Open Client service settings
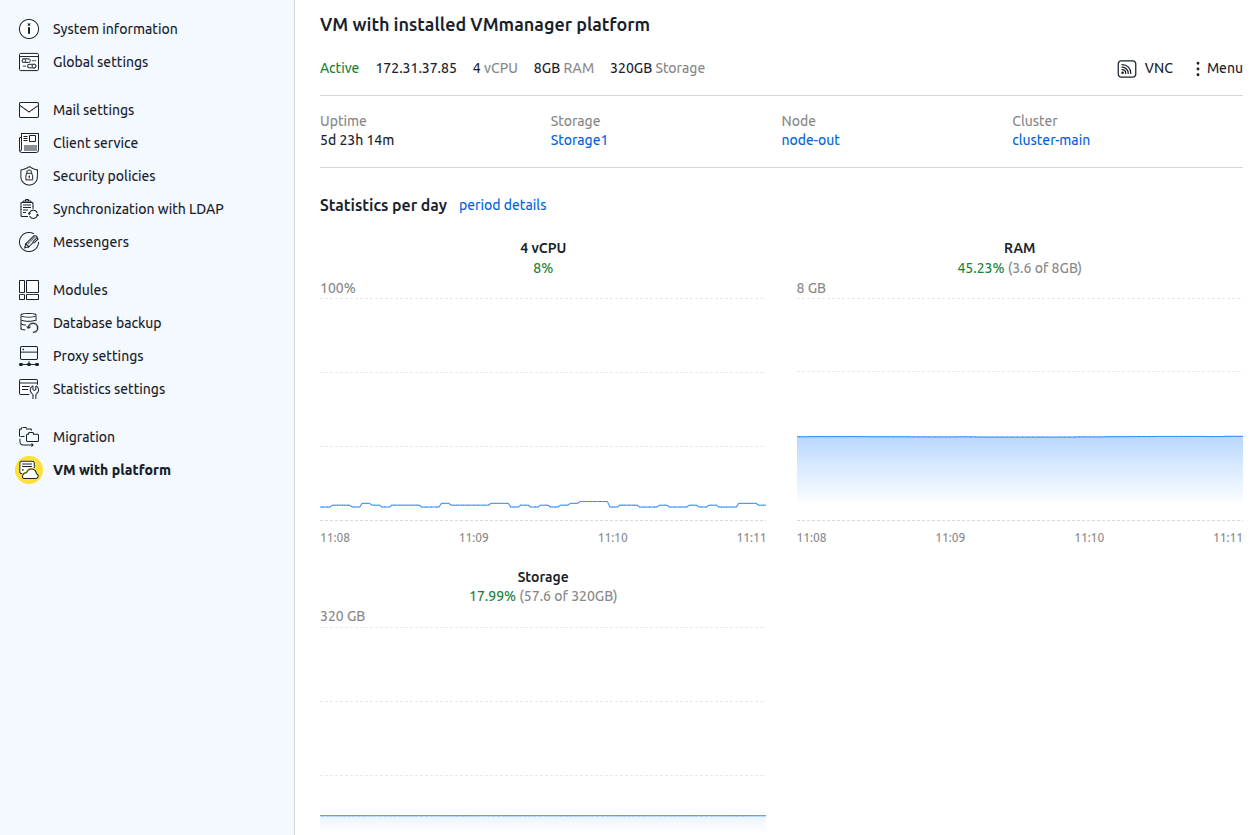Image resolution: width=1257 pixels, height=835 pixels. pos(95,143)
